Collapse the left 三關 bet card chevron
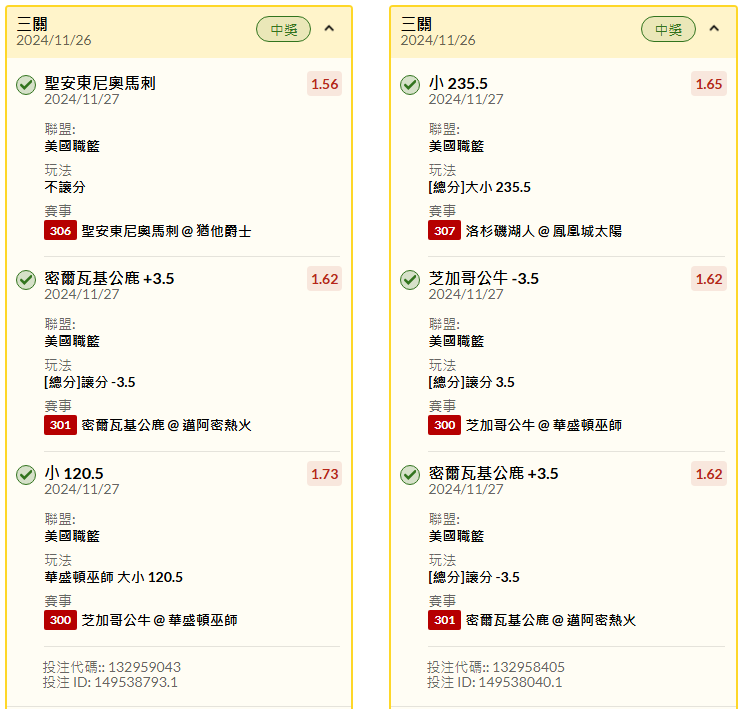Image resolution: width=738 pixels, height=709 pixels. click(329, 28)
